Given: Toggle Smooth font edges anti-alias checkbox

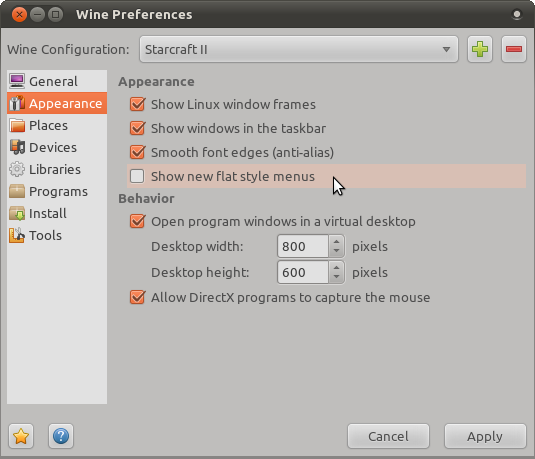Looking at the screenshot, I should click(x=138, y=152).
